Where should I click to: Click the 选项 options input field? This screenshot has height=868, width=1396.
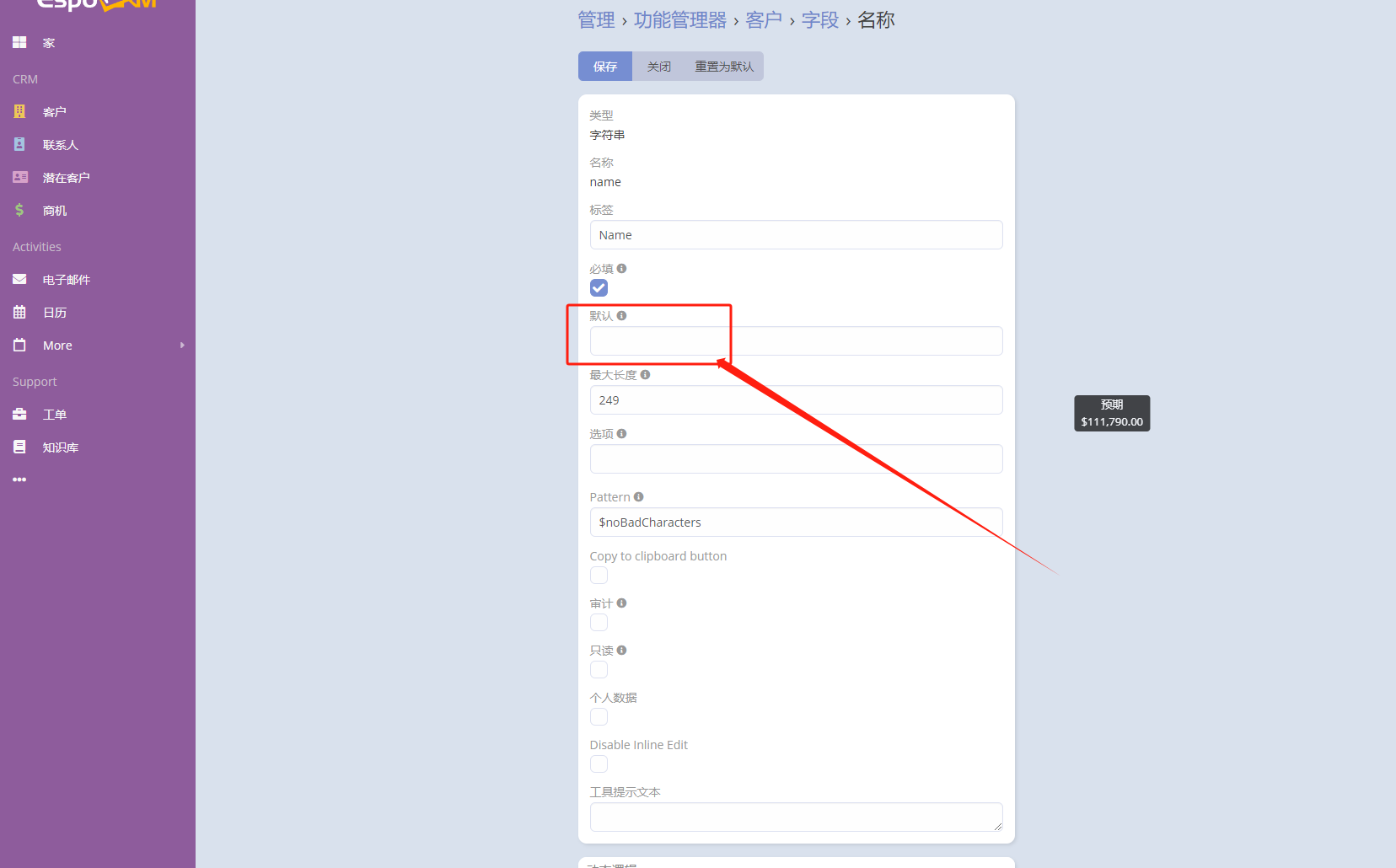coord(797,458)
